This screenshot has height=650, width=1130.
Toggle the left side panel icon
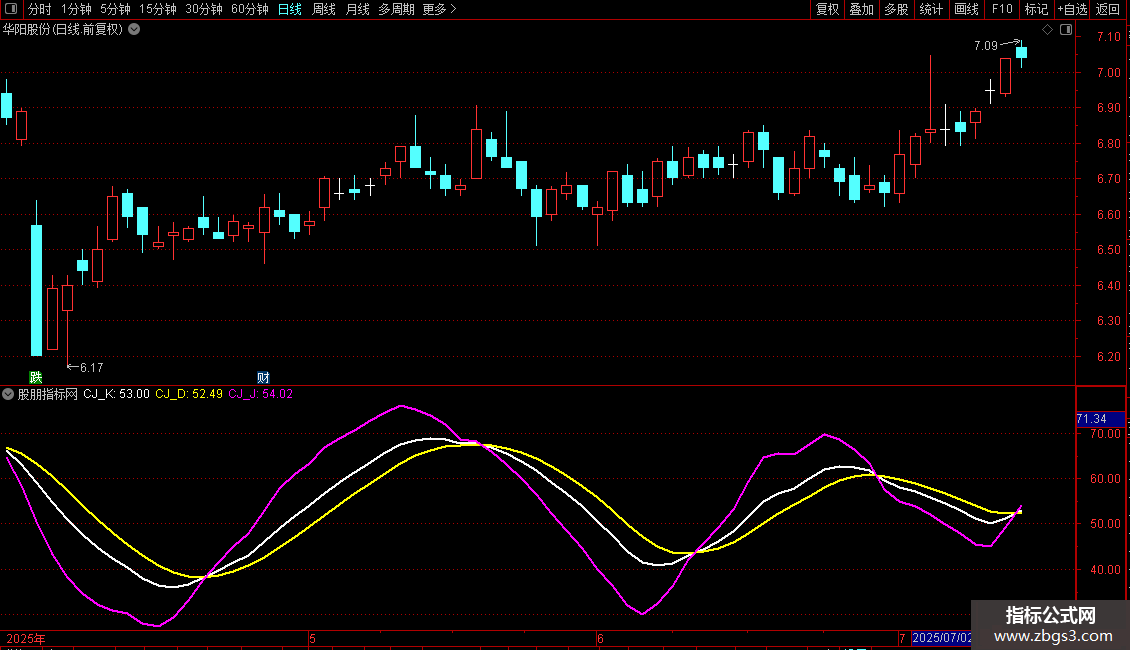click(11, 9)
